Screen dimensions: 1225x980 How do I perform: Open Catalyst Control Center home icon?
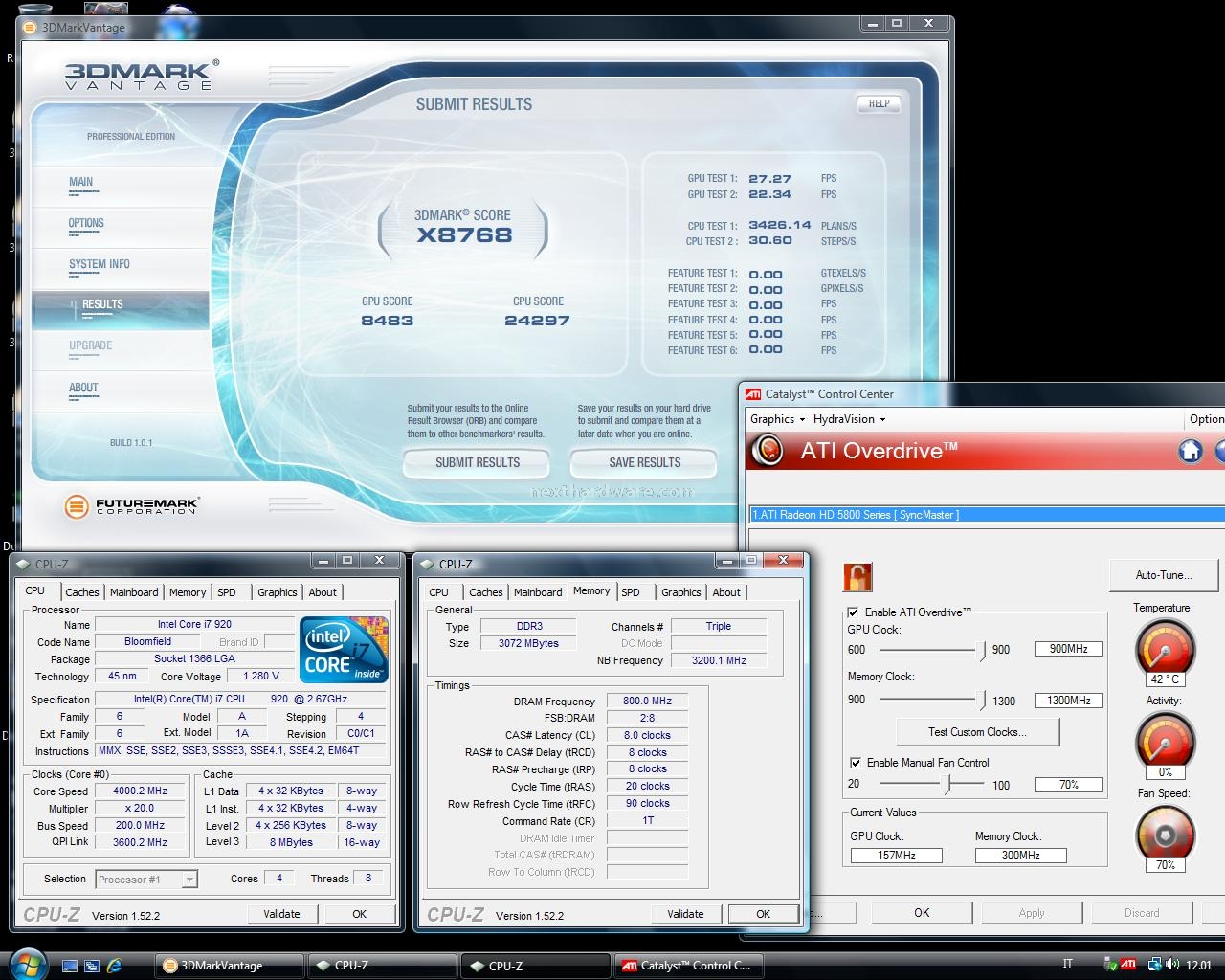point(1191,451)
